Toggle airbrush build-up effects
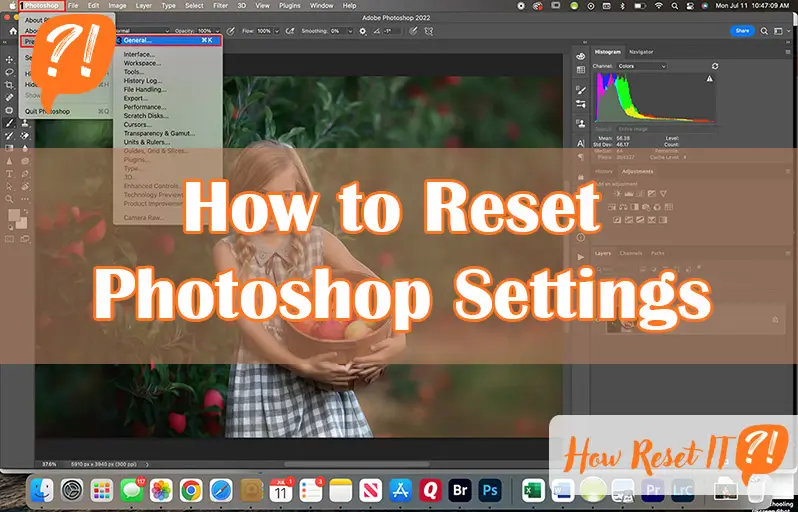Screen dimensions: 798x512 (290, 31)
